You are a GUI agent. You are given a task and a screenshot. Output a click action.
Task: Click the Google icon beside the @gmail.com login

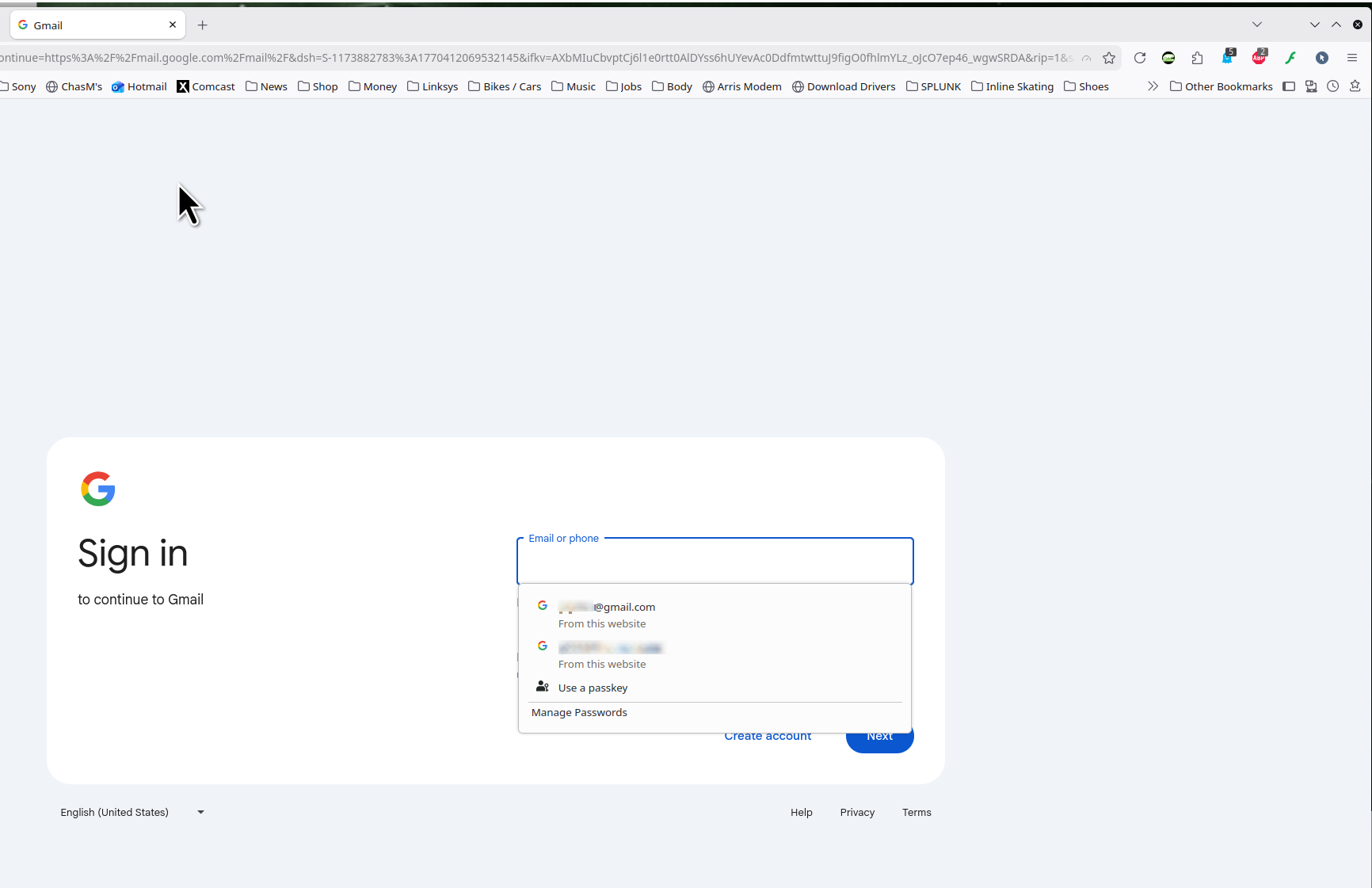pos(543,606)
